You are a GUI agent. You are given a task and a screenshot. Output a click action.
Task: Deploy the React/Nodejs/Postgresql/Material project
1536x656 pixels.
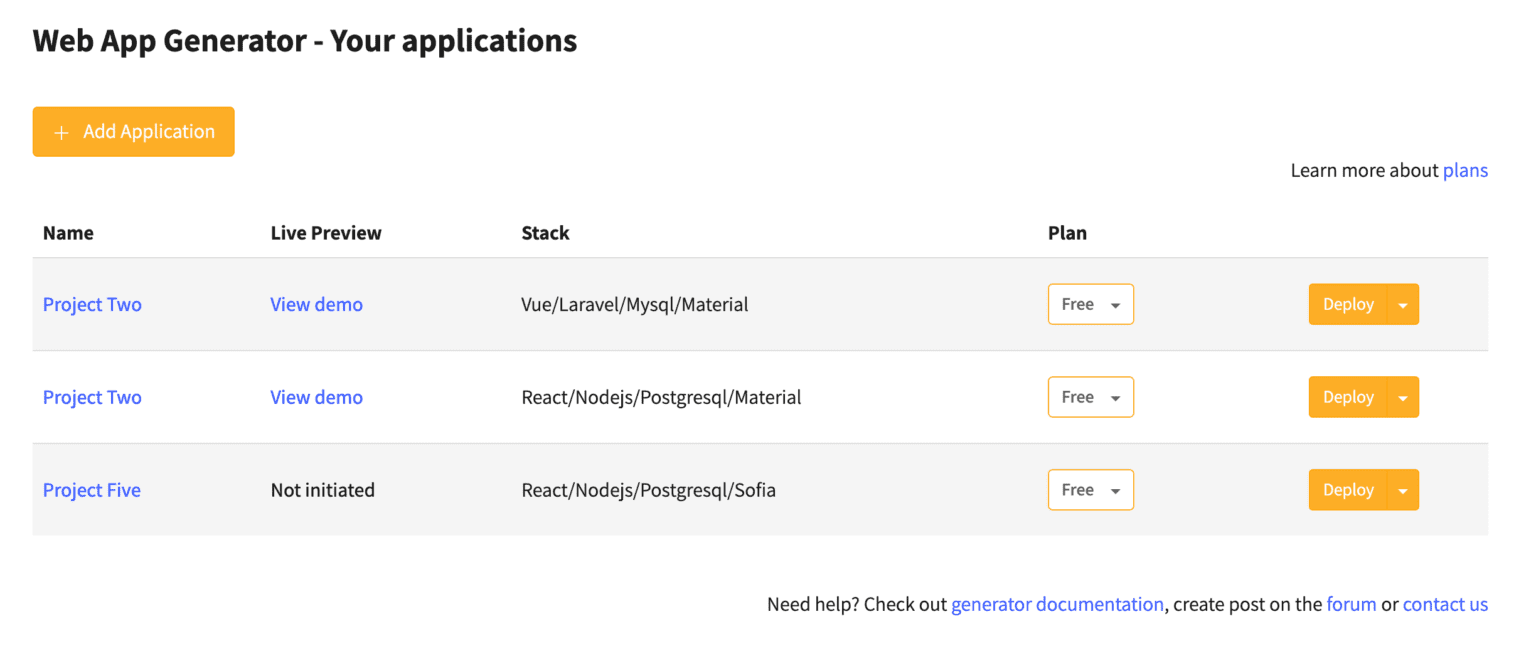[1347, 398]
